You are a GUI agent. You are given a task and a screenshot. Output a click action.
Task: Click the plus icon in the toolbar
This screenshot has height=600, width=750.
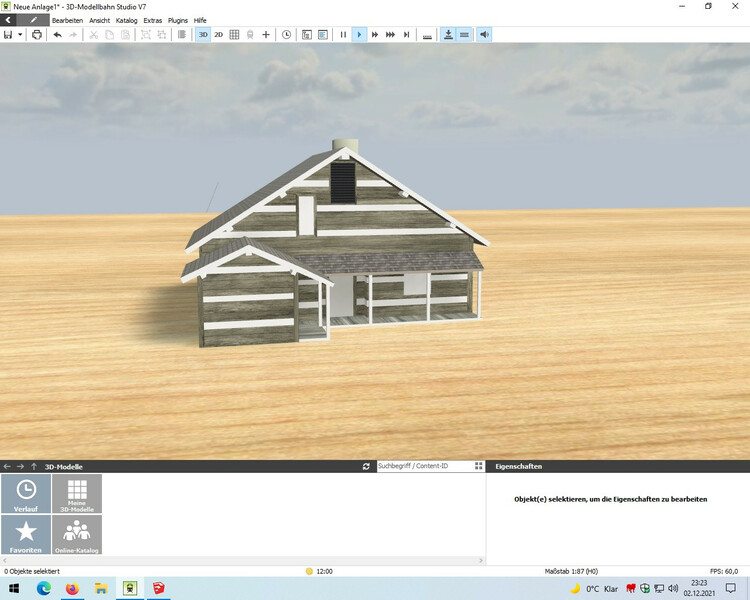point(265,34)
